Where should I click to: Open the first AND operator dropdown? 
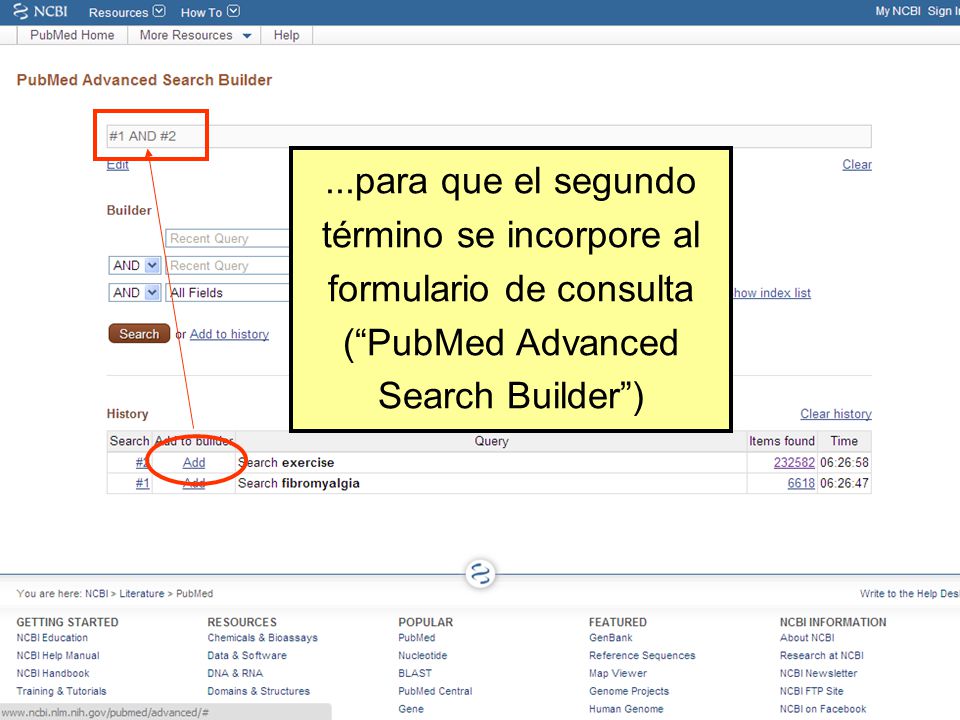135,265
